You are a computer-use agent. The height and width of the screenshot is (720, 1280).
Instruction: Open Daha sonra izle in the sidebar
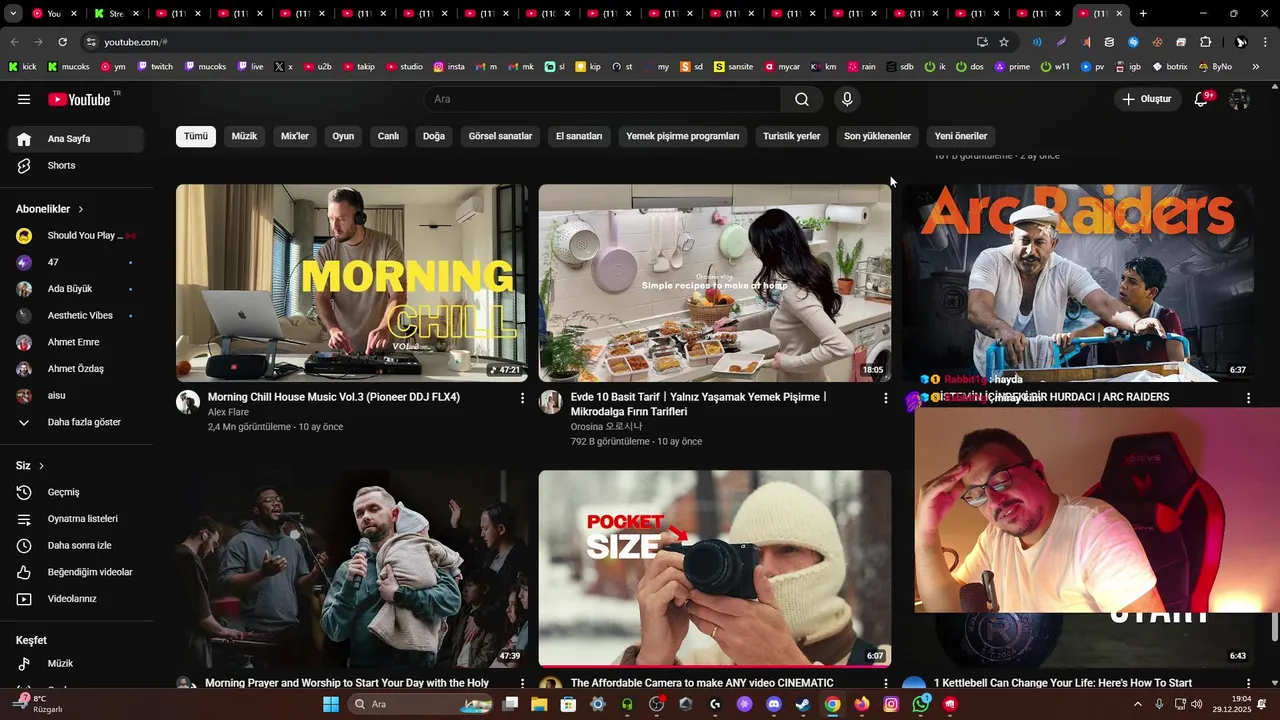point(77,545)
